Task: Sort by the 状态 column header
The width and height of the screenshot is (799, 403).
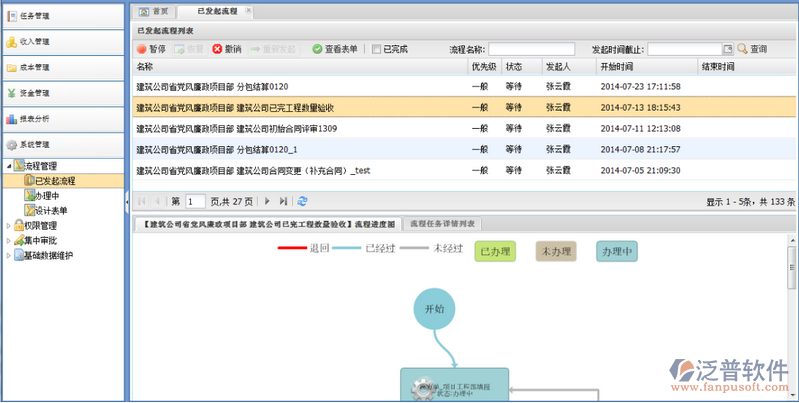Action: (522, 67)
